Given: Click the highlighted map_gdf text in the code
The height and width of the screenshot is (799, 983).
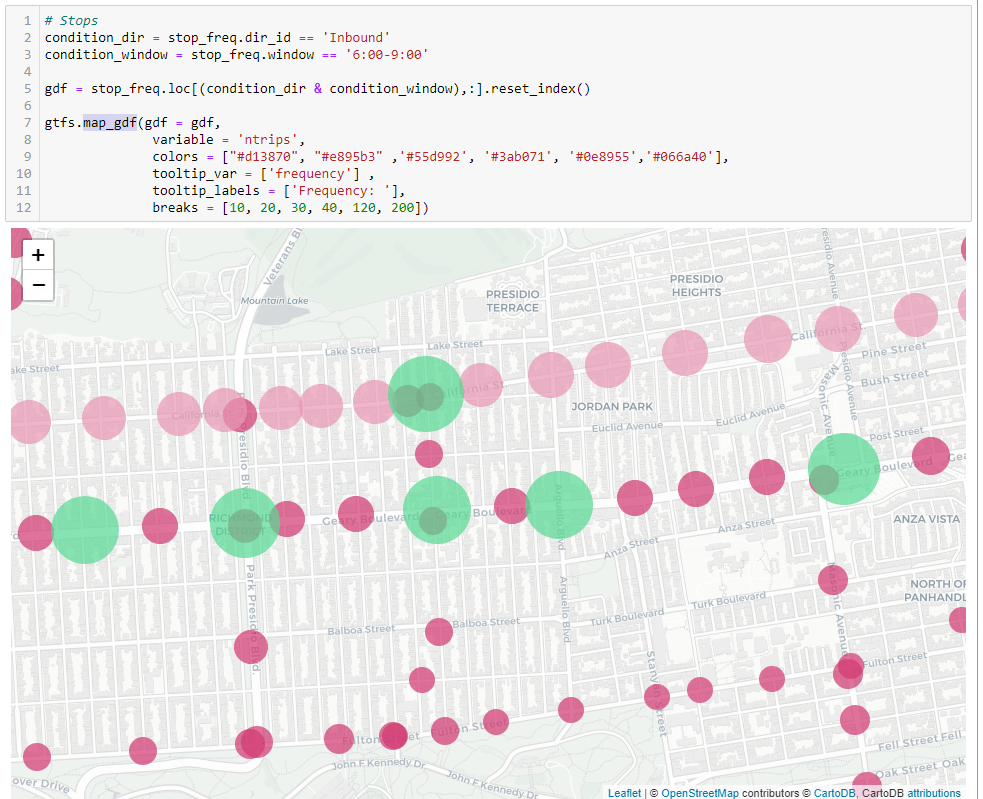Looking at the screenshot, I should point(112,122).
